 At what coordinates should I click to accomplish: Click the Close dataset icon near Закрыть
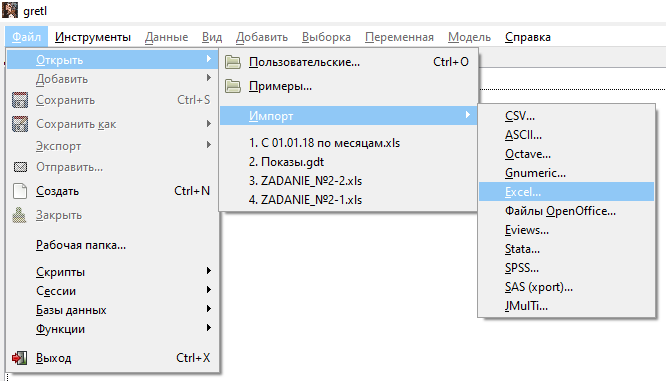pyautogui.click(x=19, y=215)
